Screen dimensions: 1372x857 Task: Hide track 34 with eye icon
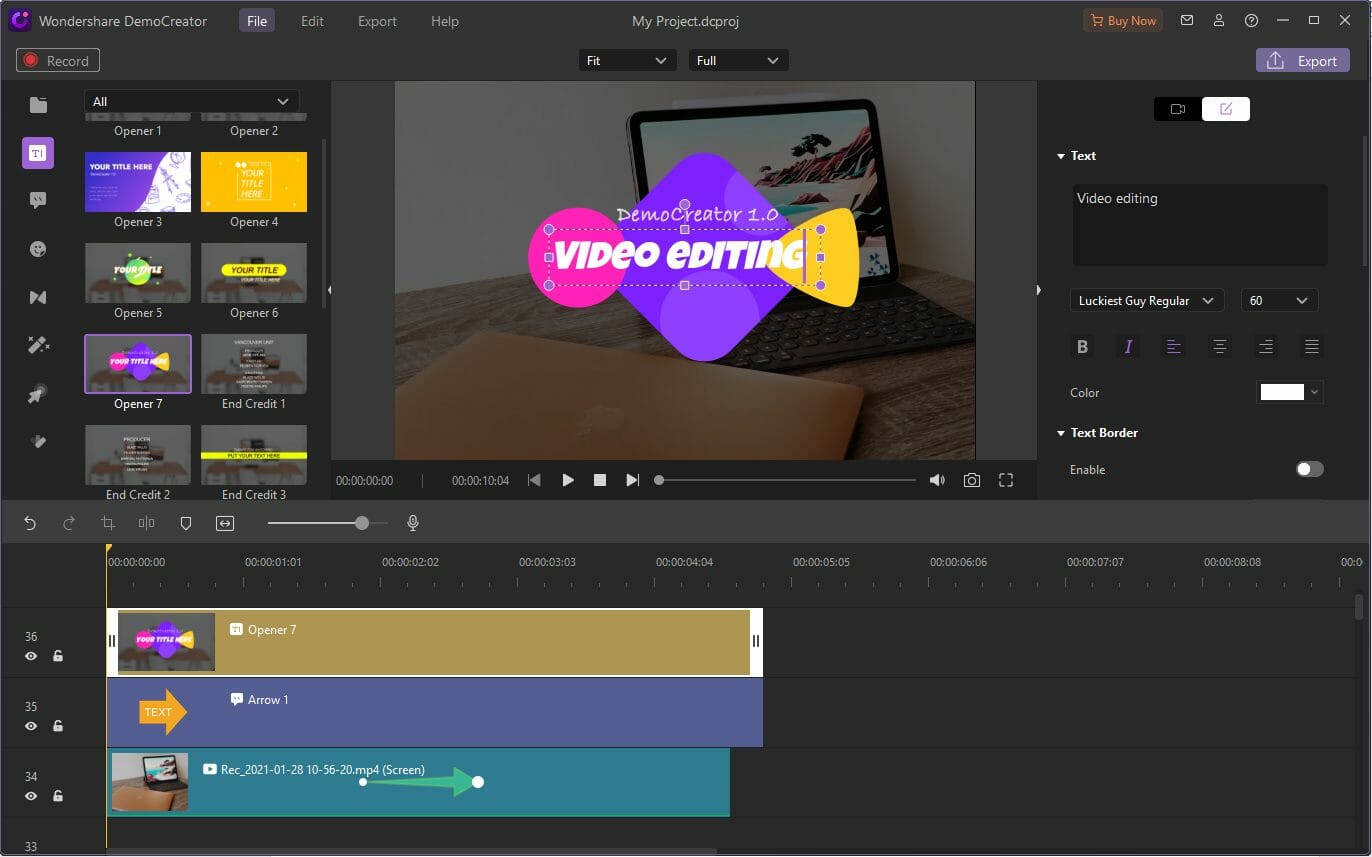pos(31,796)
